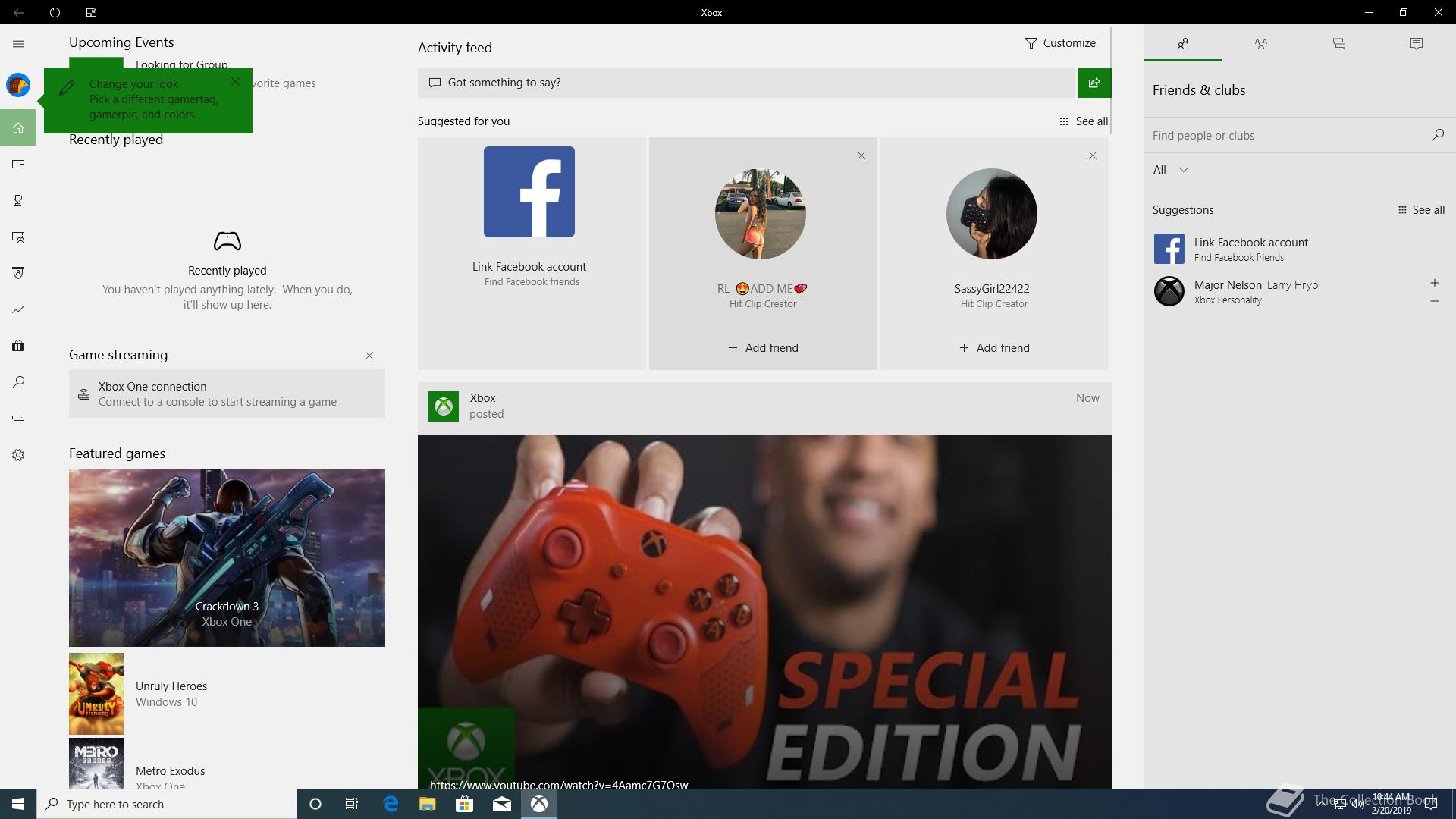Expand the All friends filter dropdown
The width and height of the screenshot is (1456, 819).
point(1170,170)
